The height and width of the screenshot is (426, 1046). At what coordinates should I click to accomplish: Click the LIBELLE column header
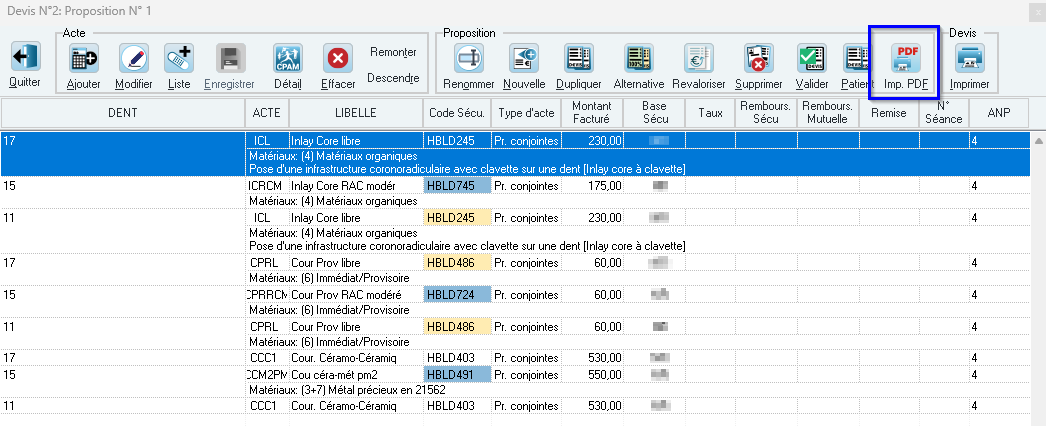[x=356, y=113]
